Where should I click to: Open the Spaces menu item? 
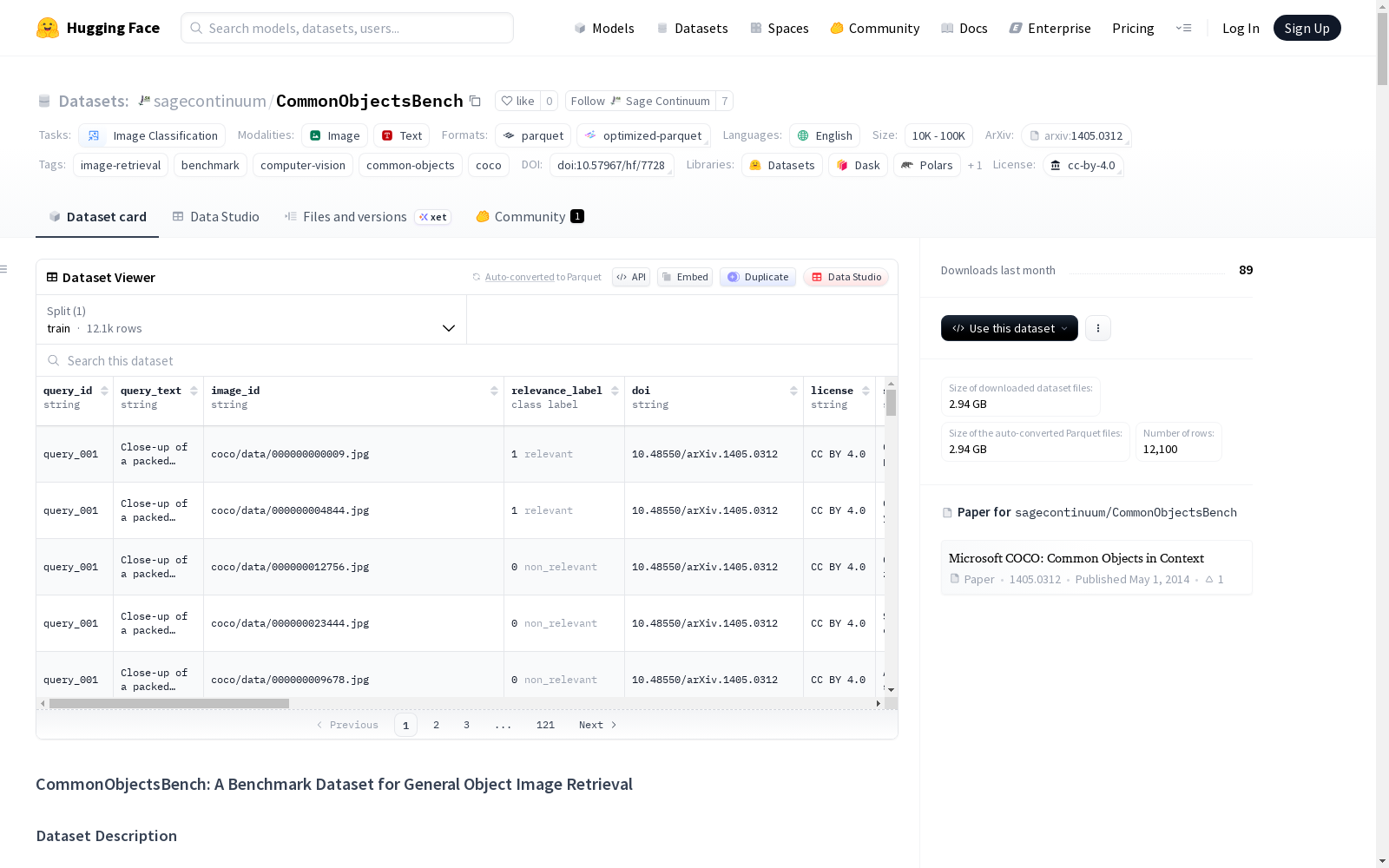click(780, 28)
